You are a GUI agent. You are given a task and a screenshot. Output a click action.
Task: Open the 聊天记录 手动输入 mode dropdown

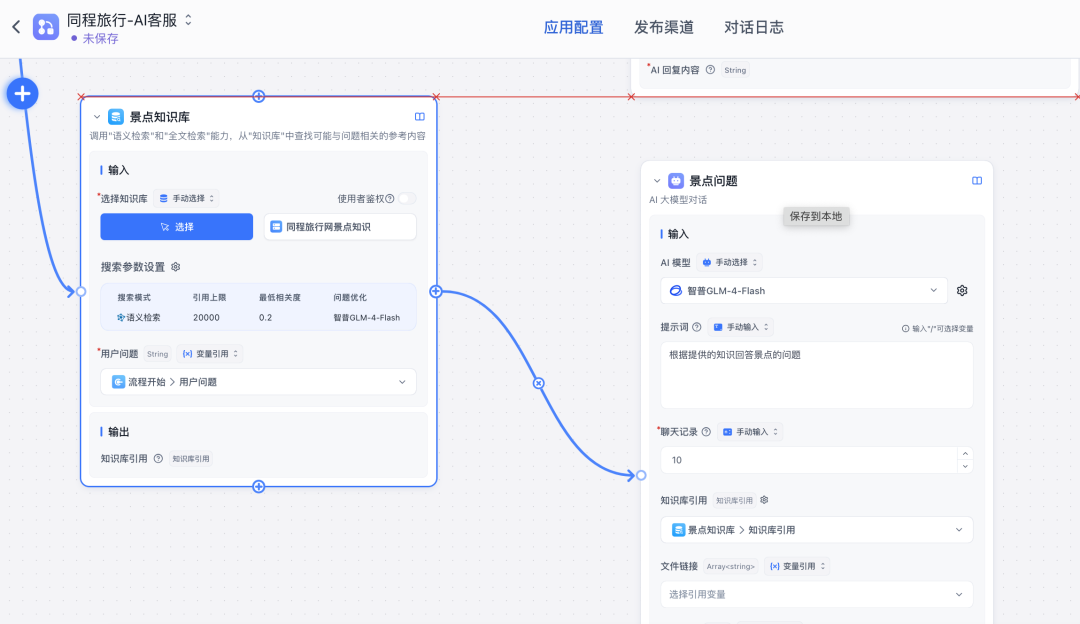coord(750,432)
